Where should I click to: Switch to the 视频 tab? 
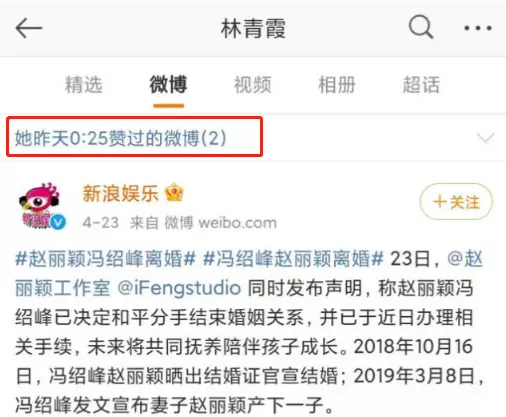pos(252,84)
